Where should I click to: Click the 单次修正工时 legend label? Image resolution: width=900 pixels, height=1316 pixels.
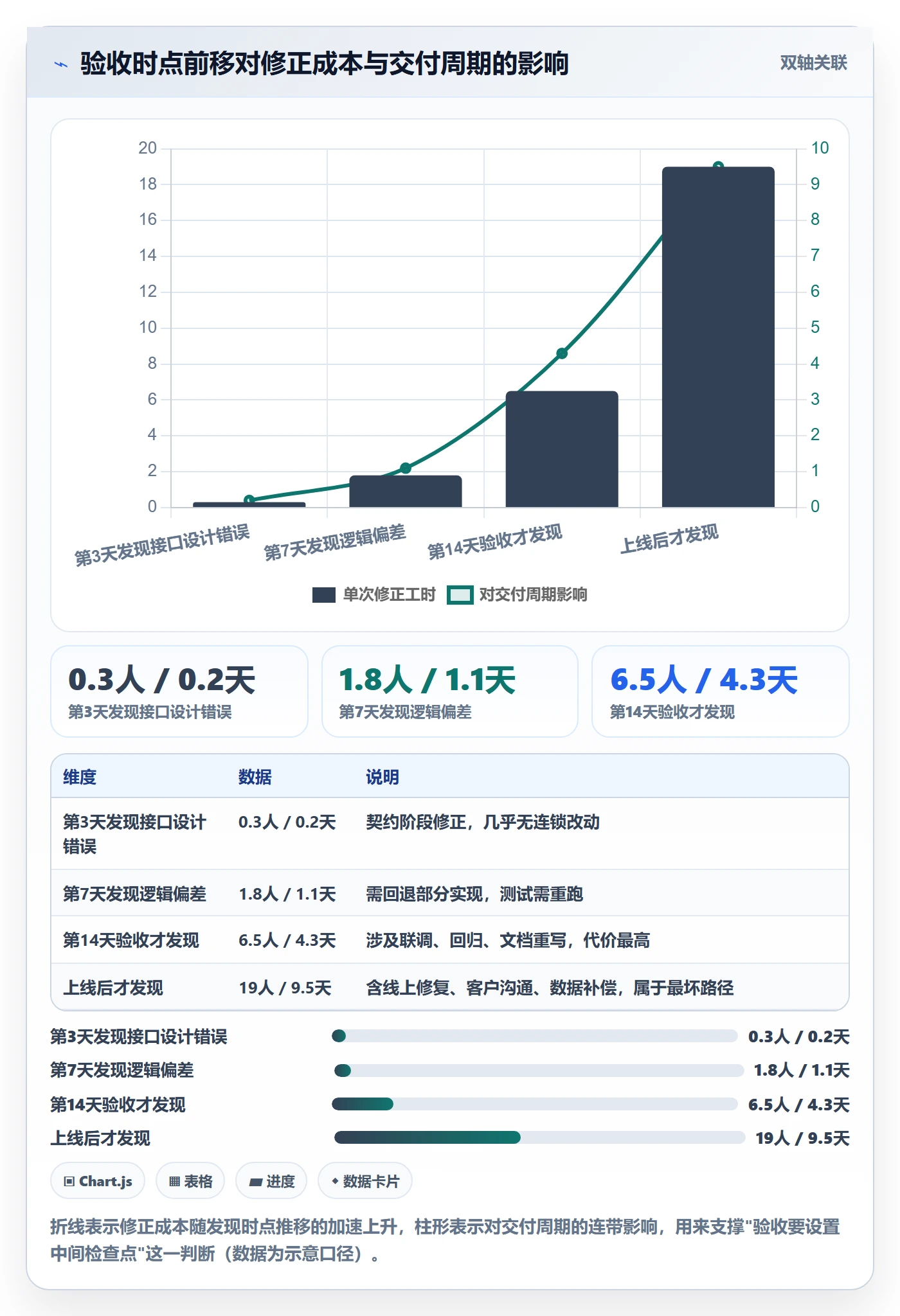[389, 595]
